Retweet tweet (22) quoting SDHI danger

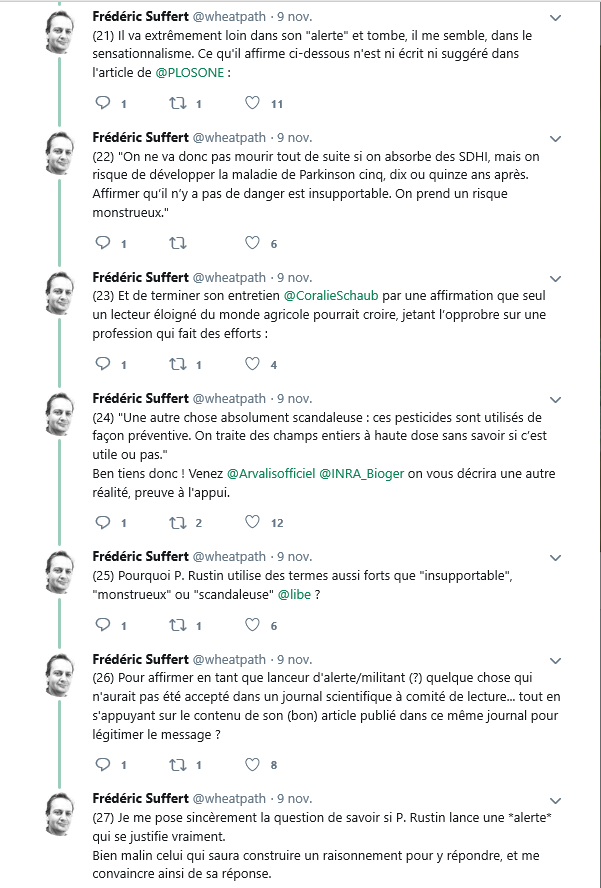tap(178, 243)
